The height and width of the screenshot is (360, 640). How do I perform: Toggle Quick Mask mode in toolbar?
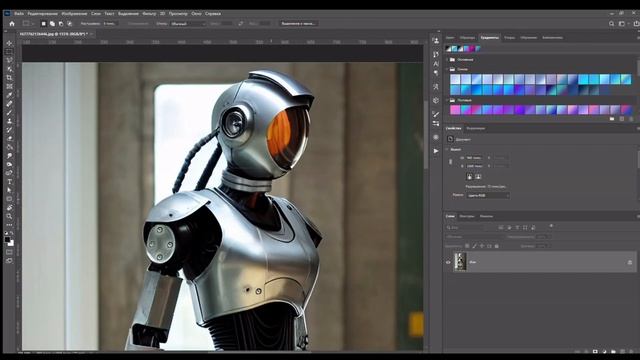coord(9,252)
